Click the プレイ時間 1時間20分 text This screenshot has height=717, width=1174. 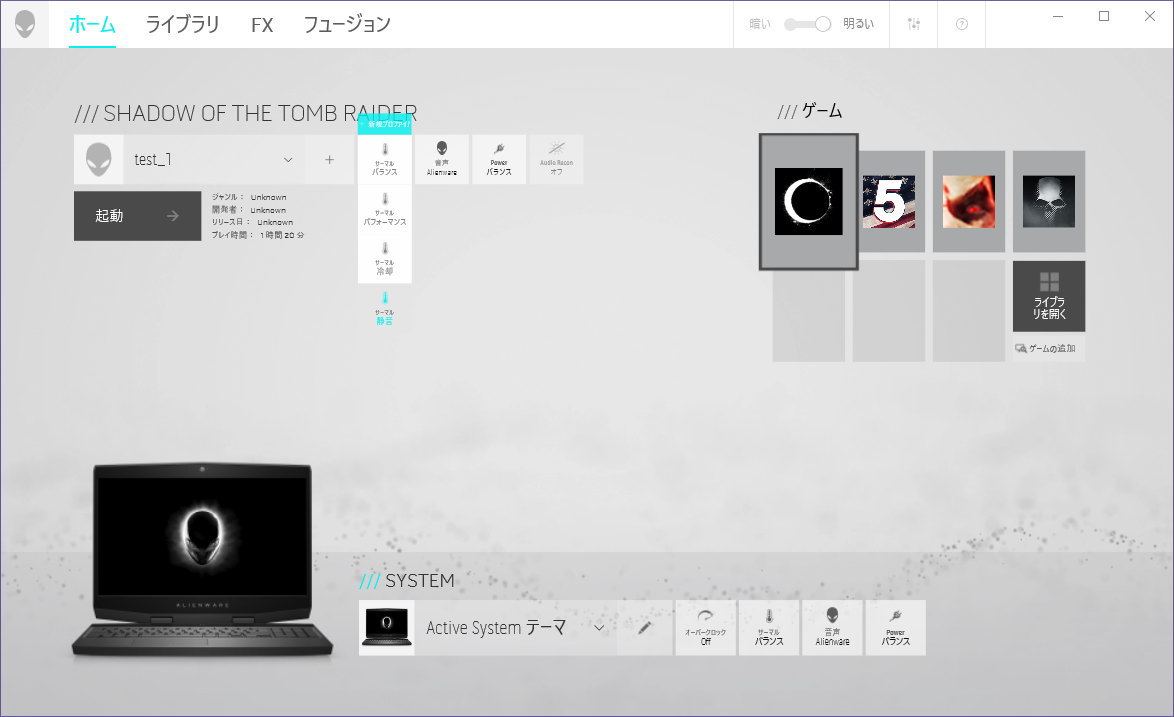(258, 235)
